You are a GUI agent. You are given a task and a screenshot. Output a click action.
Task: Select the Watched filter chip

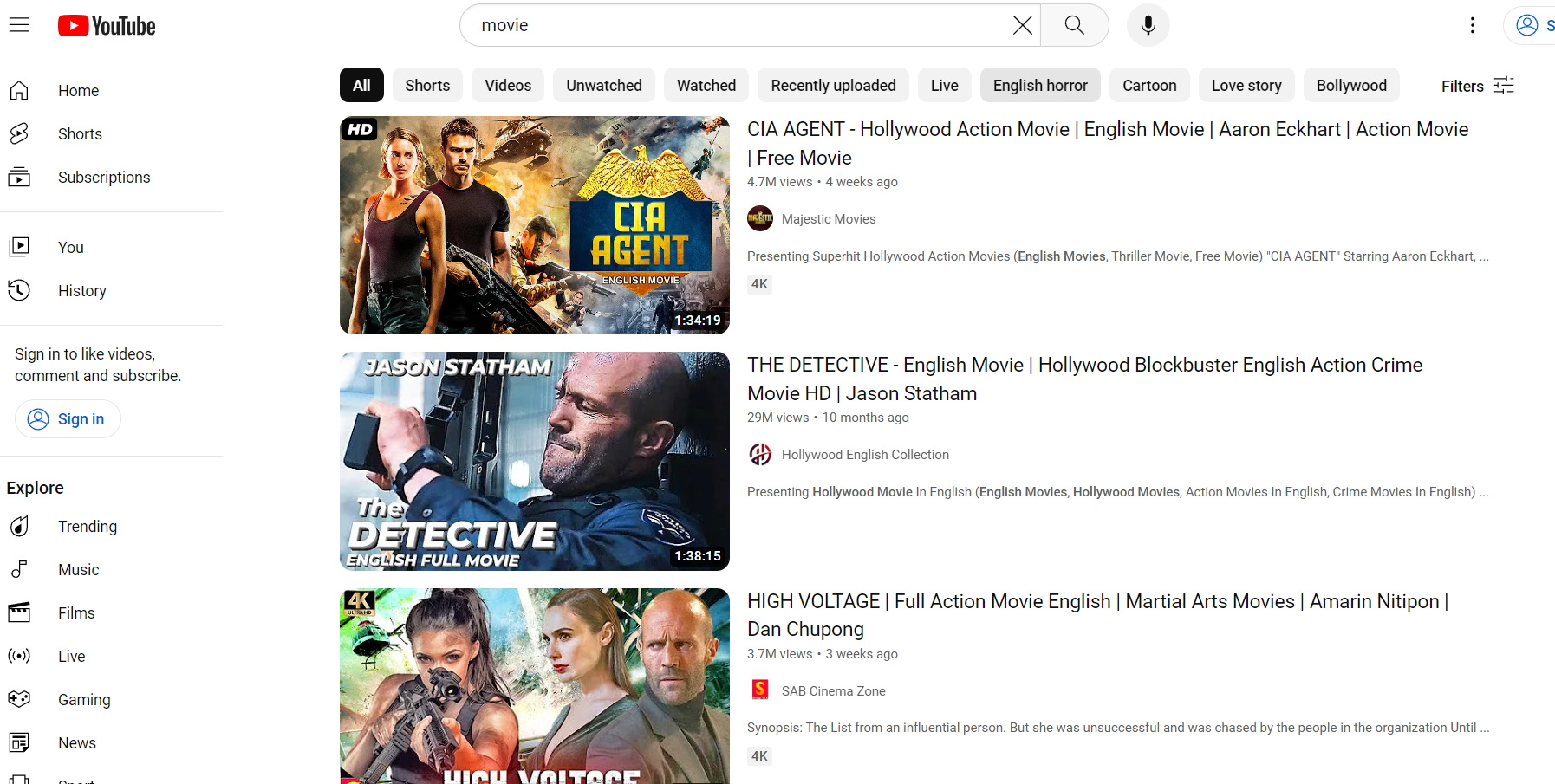706,85
